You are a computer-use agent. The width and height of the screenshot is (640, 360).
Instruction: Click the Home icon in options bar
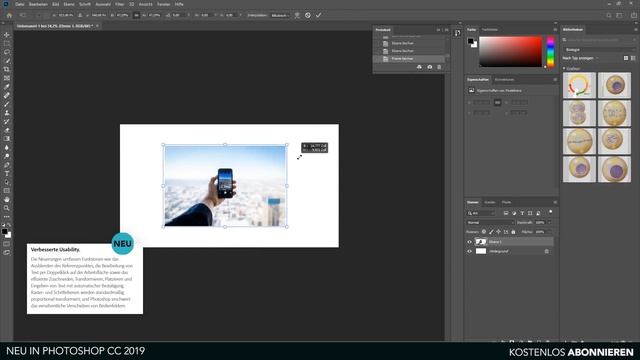(9, 15)
